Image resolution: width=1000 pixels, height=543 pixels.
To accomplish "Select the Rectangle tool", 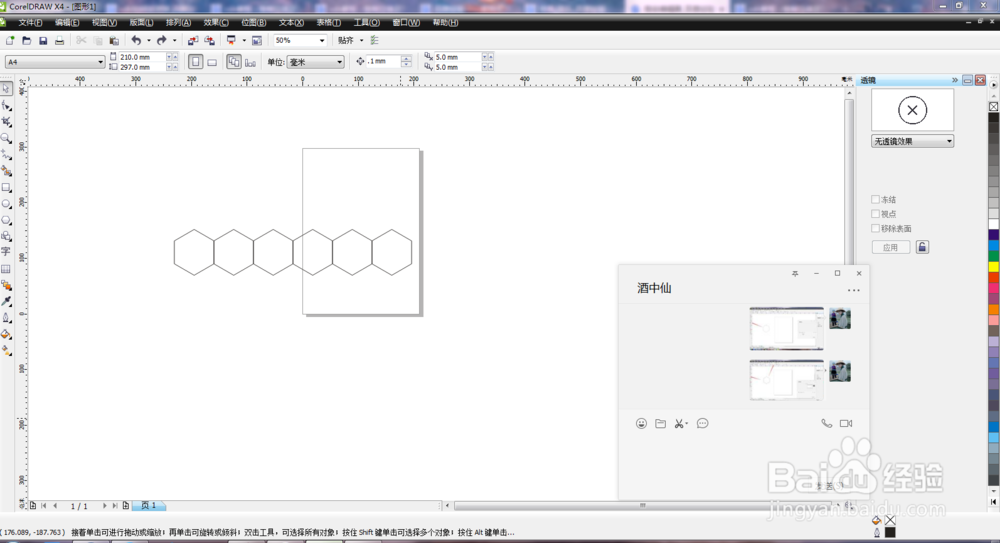I will pyautogui.click(x=6, y=188).
